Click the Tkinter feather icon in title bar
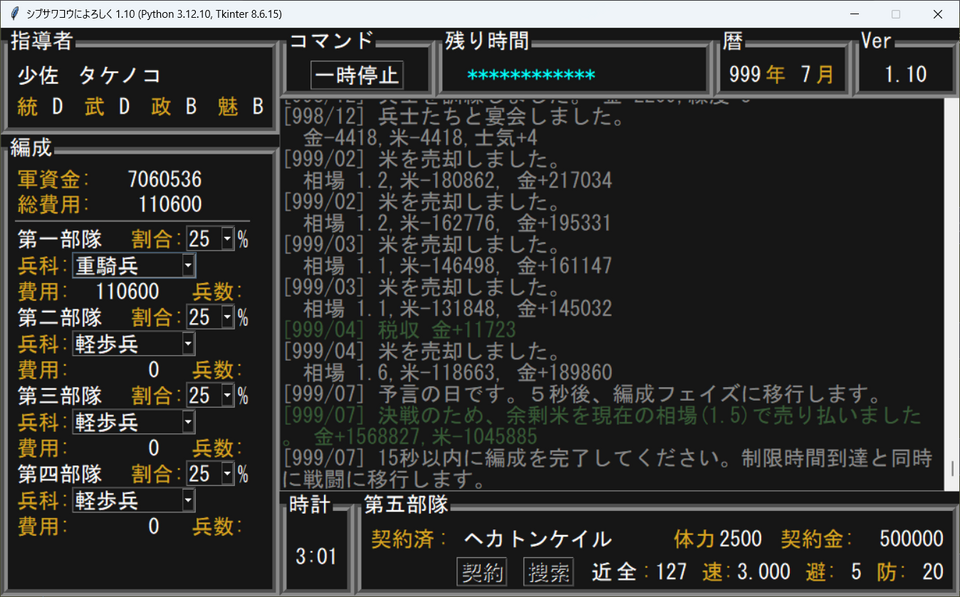This screenshot has height=597, width=960. 14,14
